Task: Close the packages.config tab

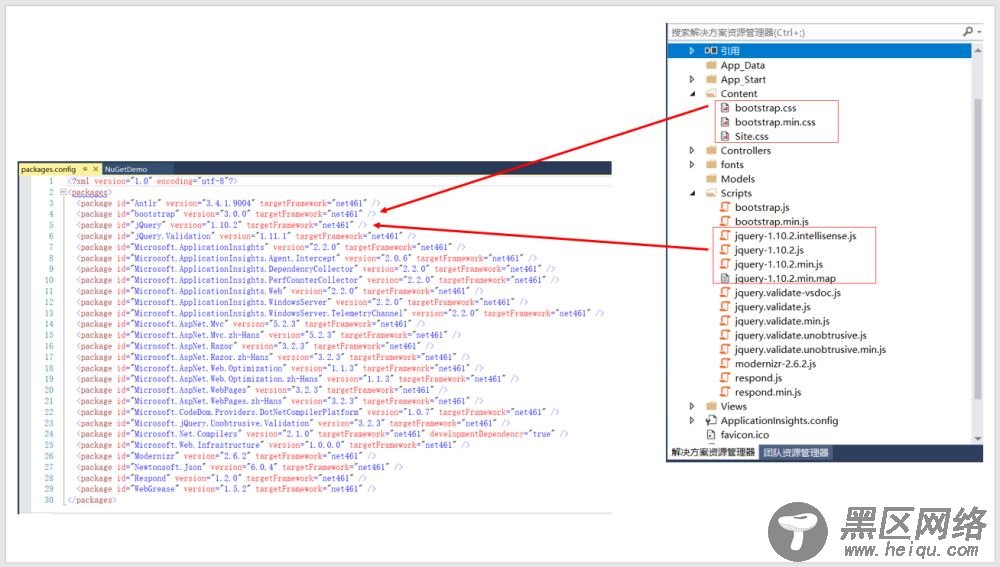Action: coord(96,169)
